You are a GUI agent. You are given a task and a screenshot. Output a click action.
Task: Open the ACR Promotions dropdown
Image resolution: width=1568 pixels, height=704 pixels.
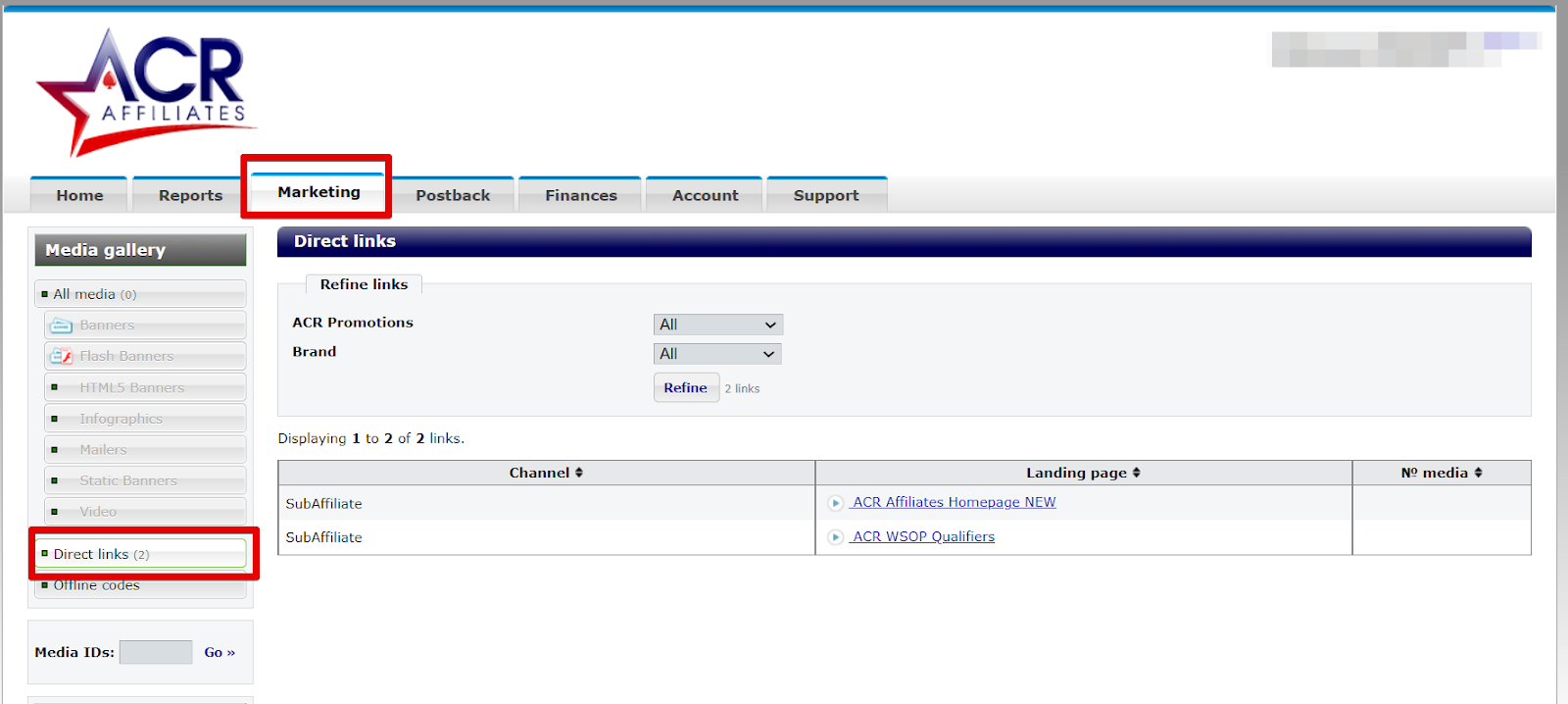[717, 325]
